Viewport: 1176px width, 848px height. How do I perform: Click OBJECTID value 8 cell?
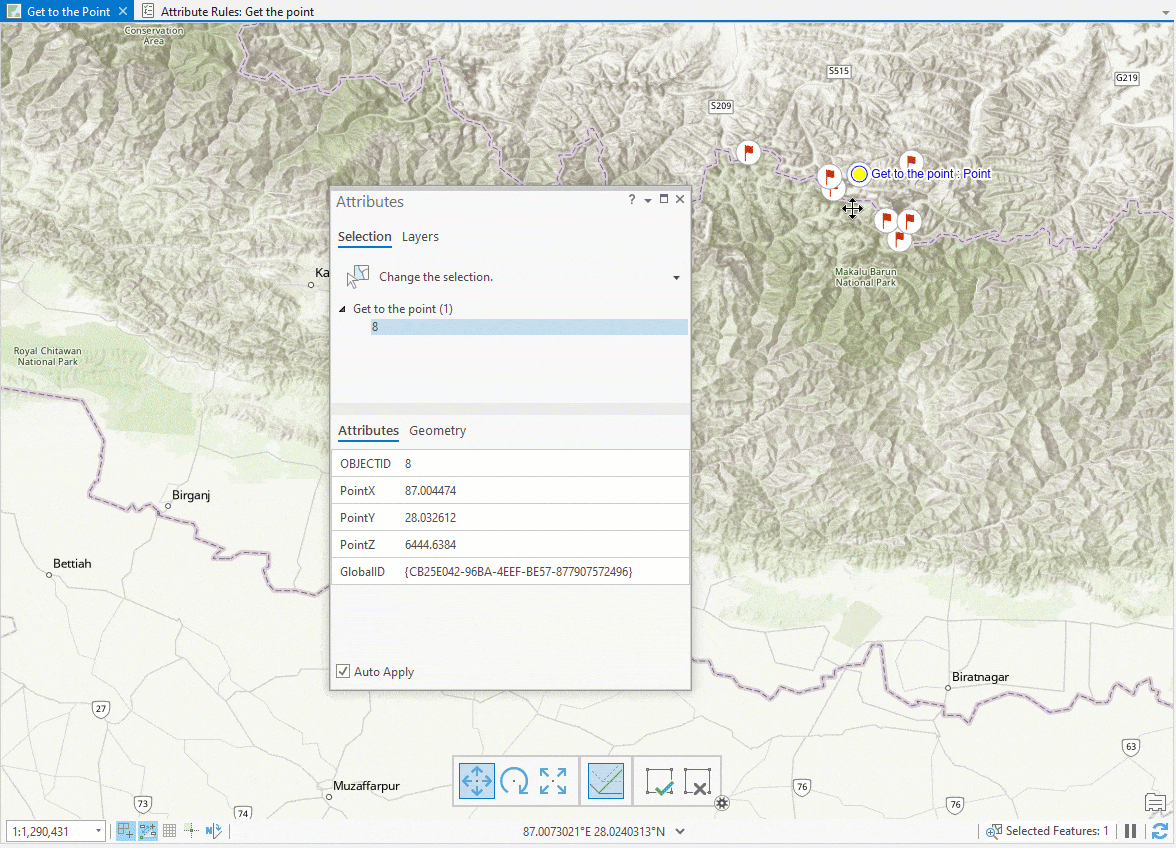click(544, 463)
